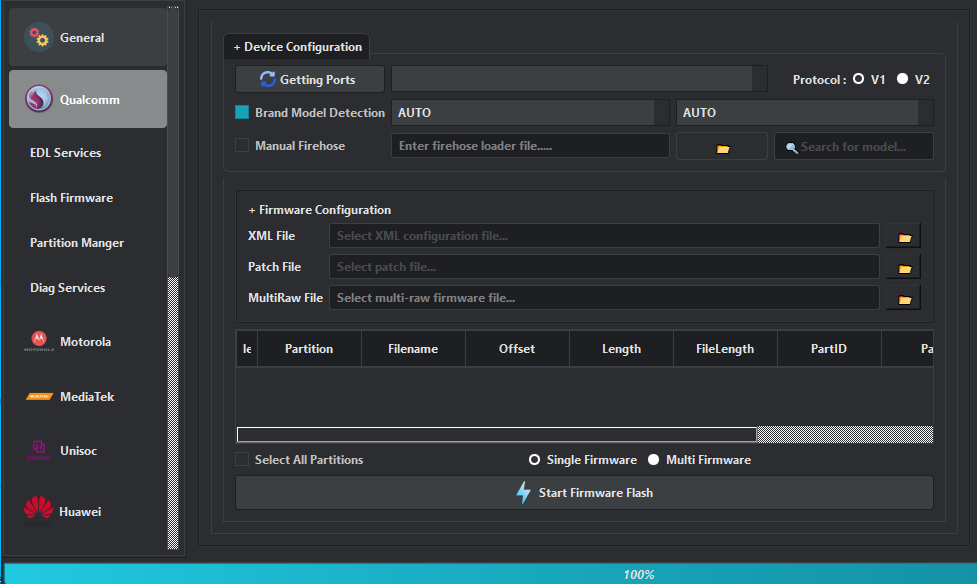Open EDL Services menu item
The width and height of the screenshot is (977, 584).
click(66, 153)
